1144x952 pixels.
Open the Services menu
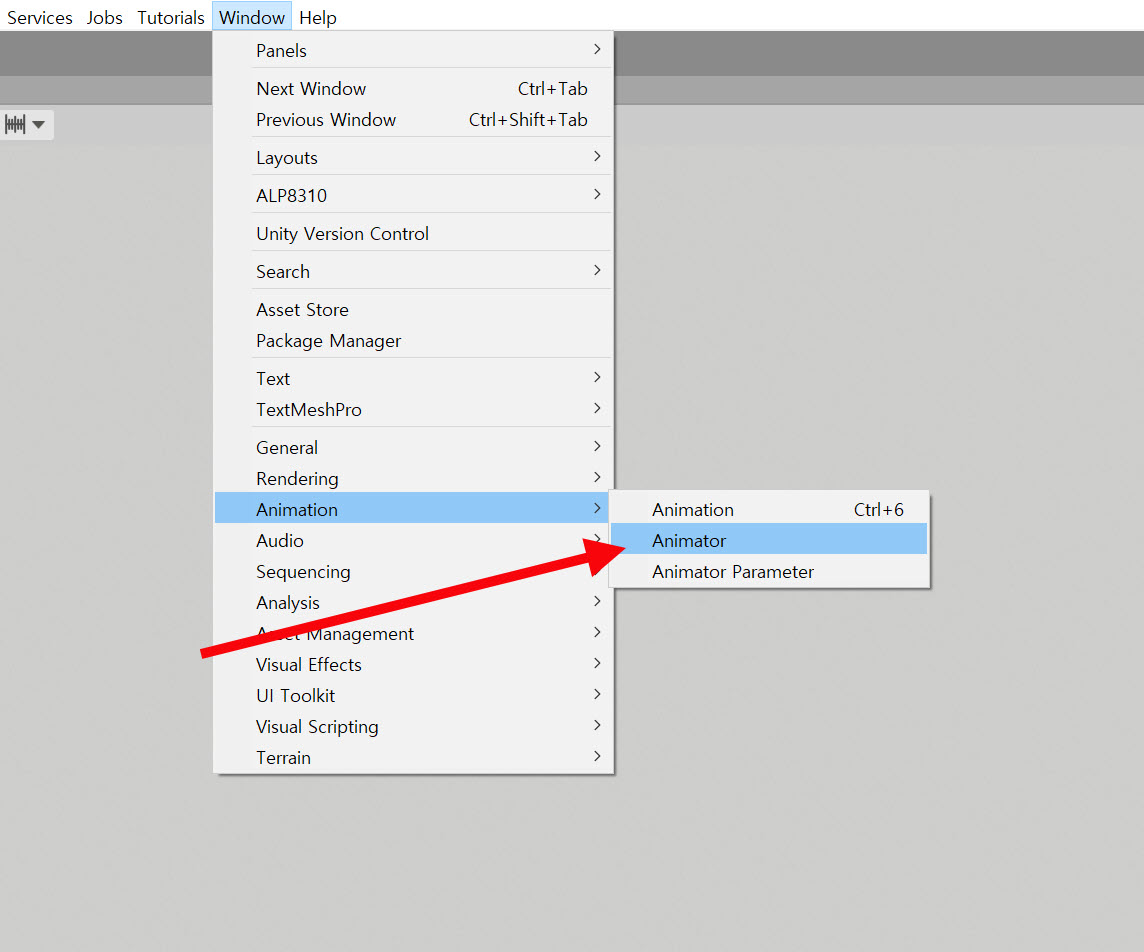click(39, 18)
